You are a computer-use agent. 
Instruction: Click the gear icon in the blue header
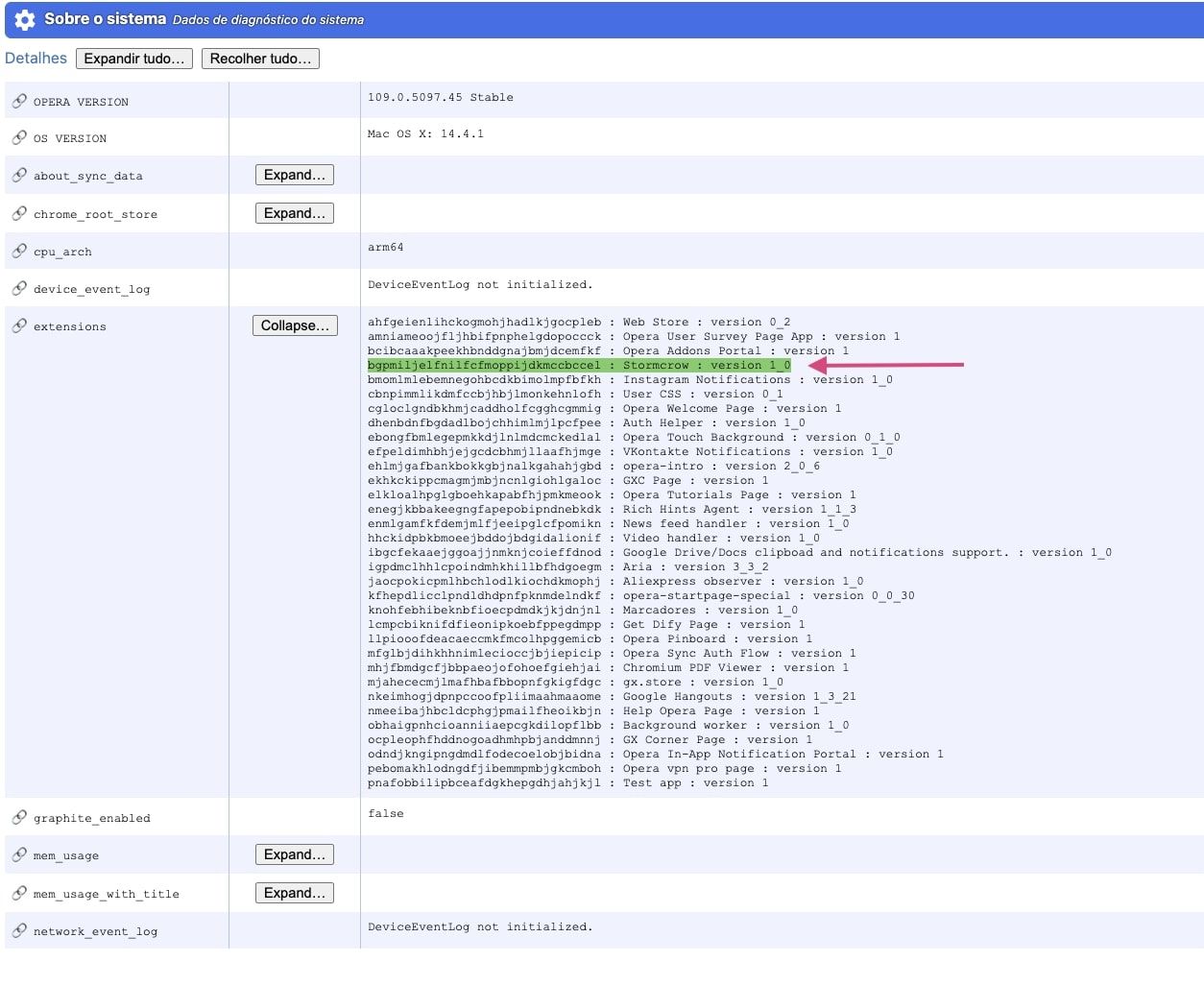point(24,20)
